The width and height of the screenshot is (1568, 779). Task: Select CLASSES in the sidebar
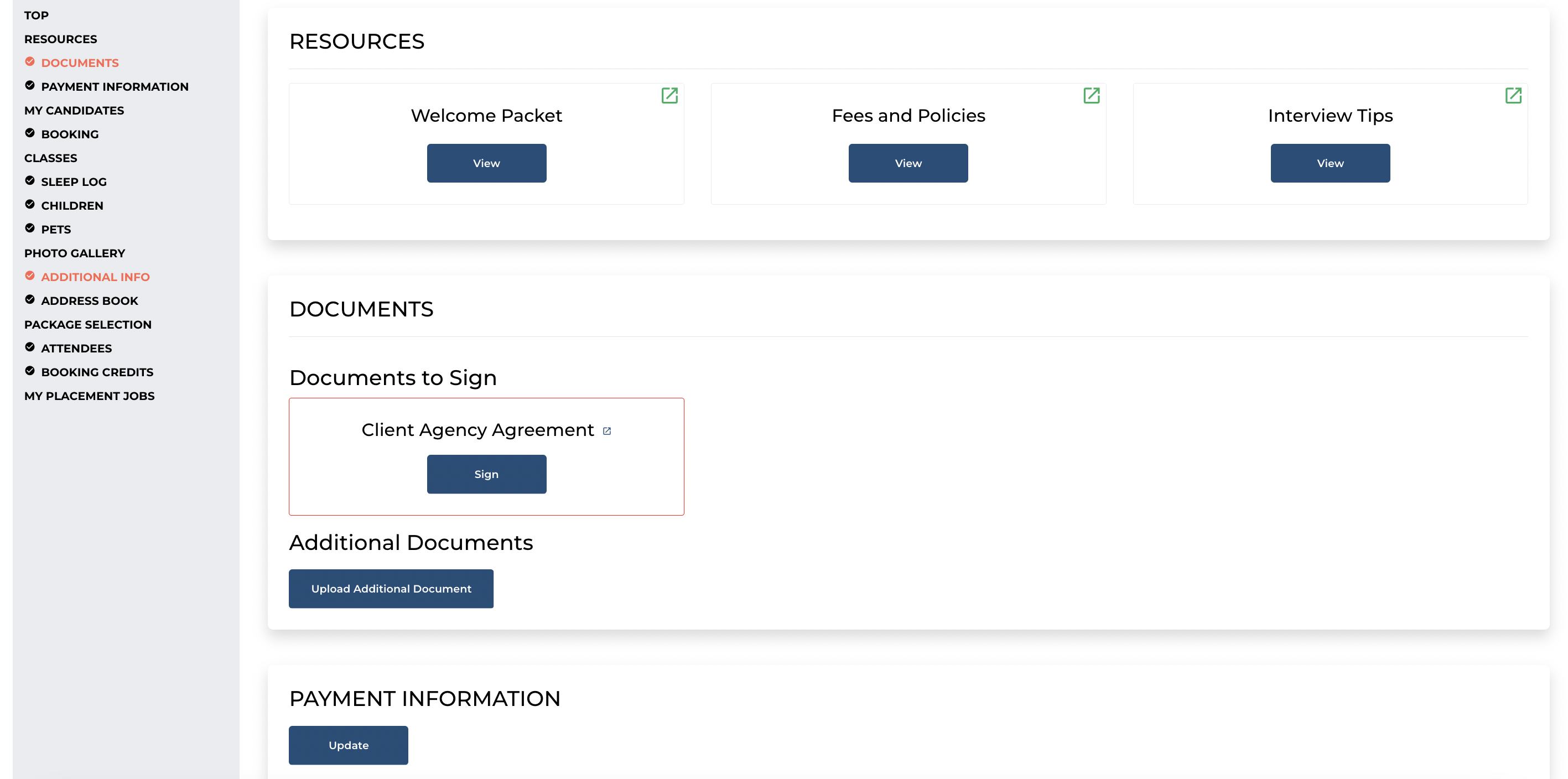pos(50,158)
